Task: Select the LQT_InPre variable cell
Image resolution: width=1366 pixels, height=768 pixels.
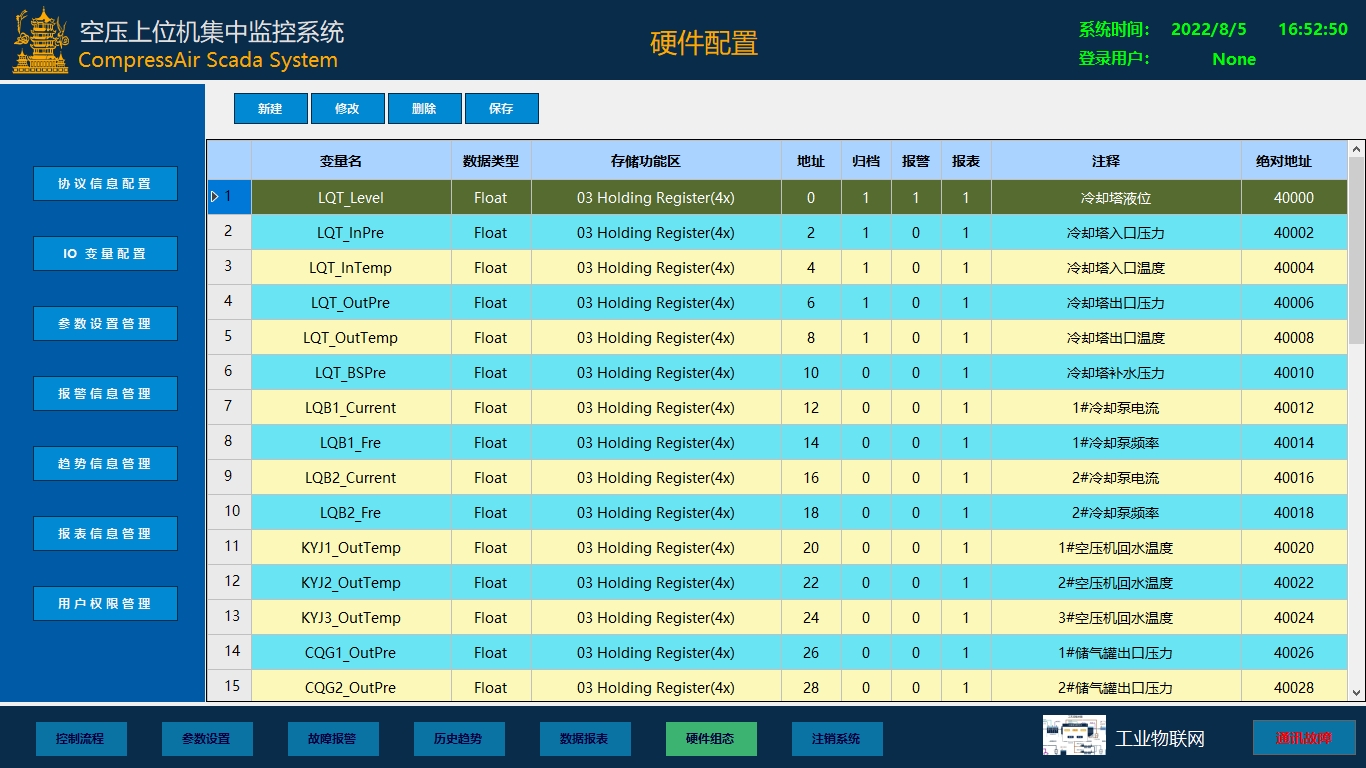Action: [351, 233]
